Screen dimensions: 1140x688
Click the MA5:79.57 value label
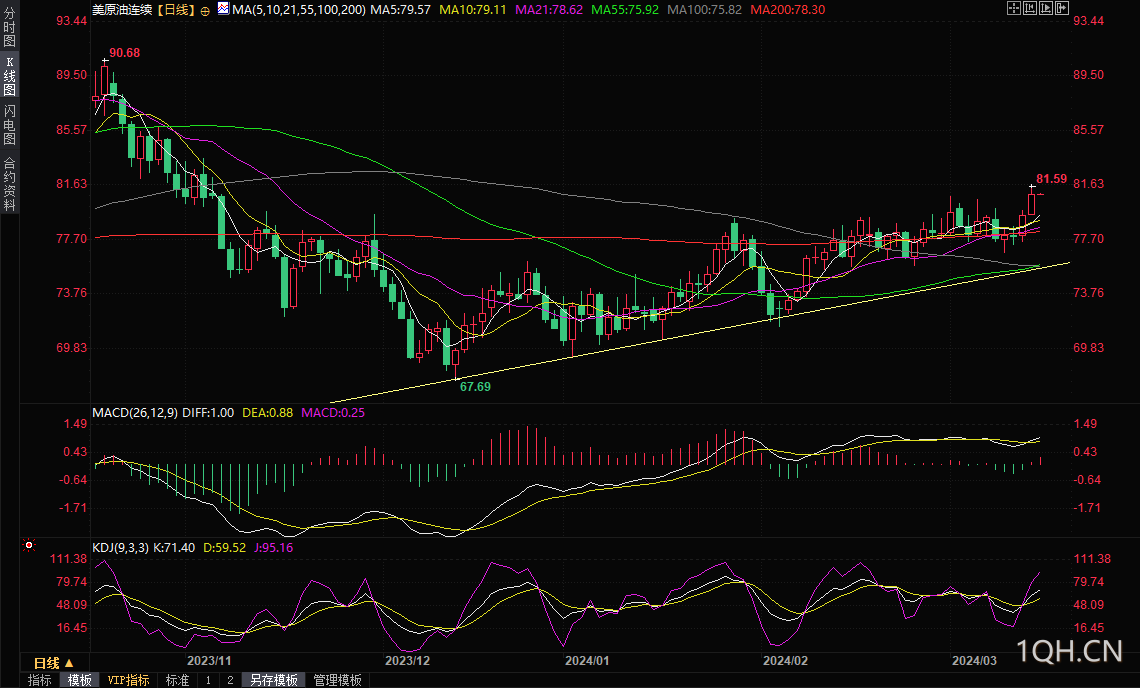point(401,9)
